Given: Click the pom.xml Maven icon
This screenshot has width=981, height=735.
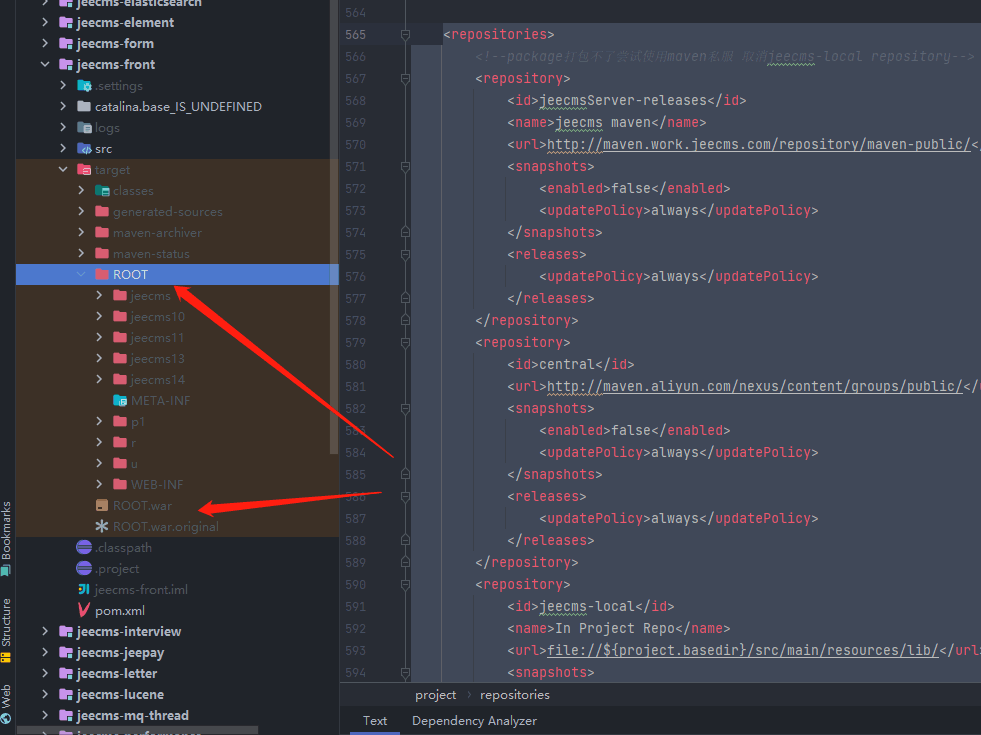Looking at the screenshot, I should (x=84, y=610).
